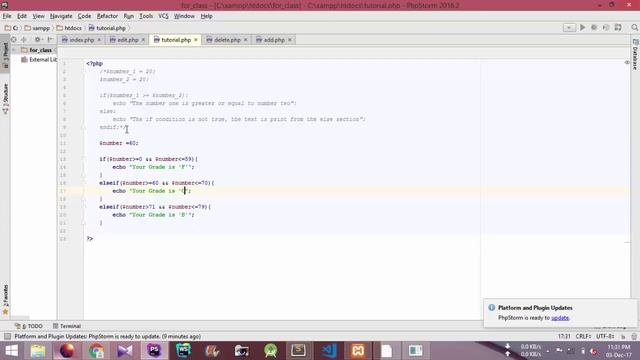Image resolution: width=640 pixels, height=360 pixels.
Task: Toggle tool window buttons icon in status bar
Action: [x=7, y=337]
